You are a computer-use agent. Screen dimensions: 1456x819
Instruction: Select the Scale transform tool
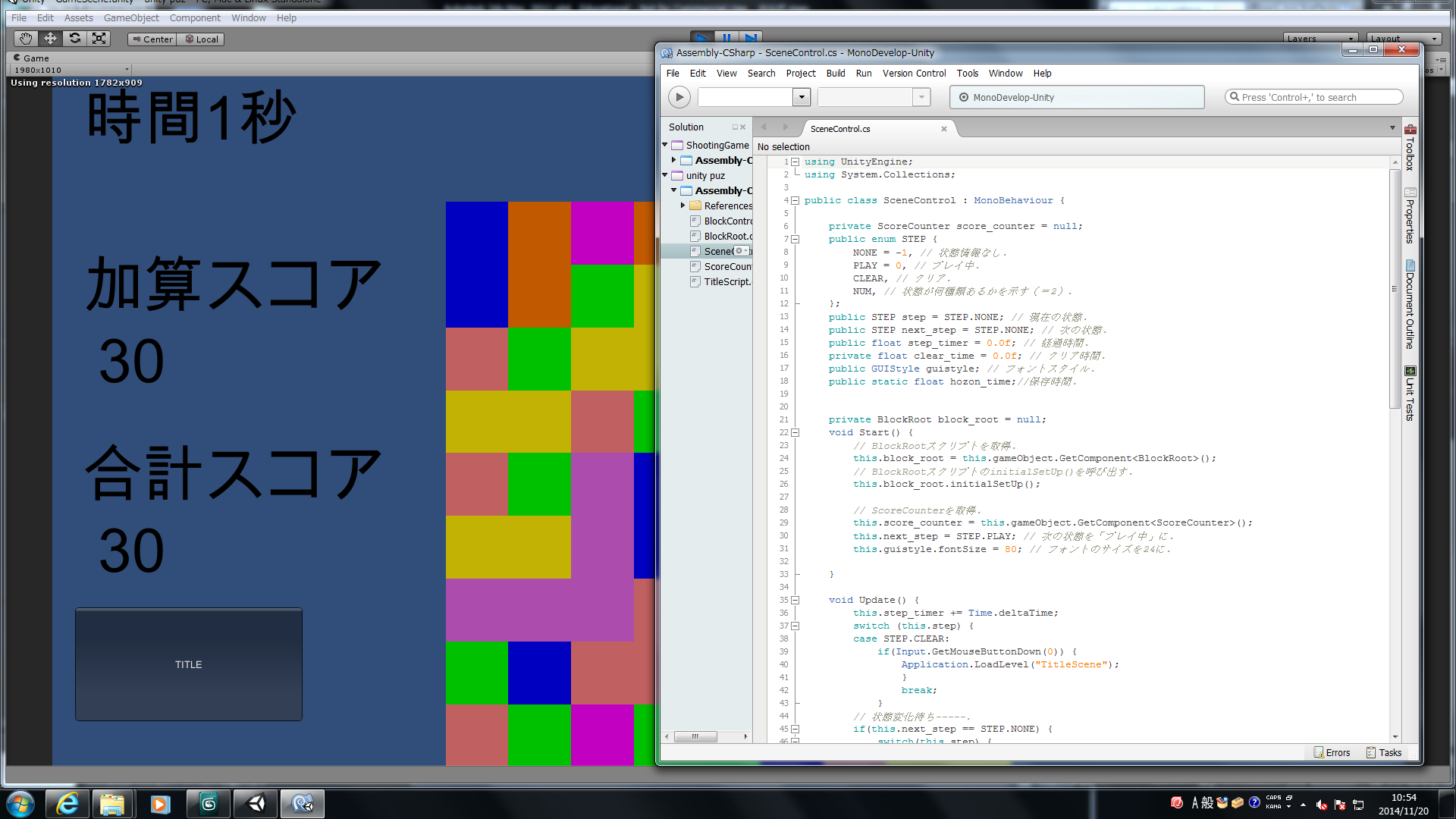coord(99,39)
